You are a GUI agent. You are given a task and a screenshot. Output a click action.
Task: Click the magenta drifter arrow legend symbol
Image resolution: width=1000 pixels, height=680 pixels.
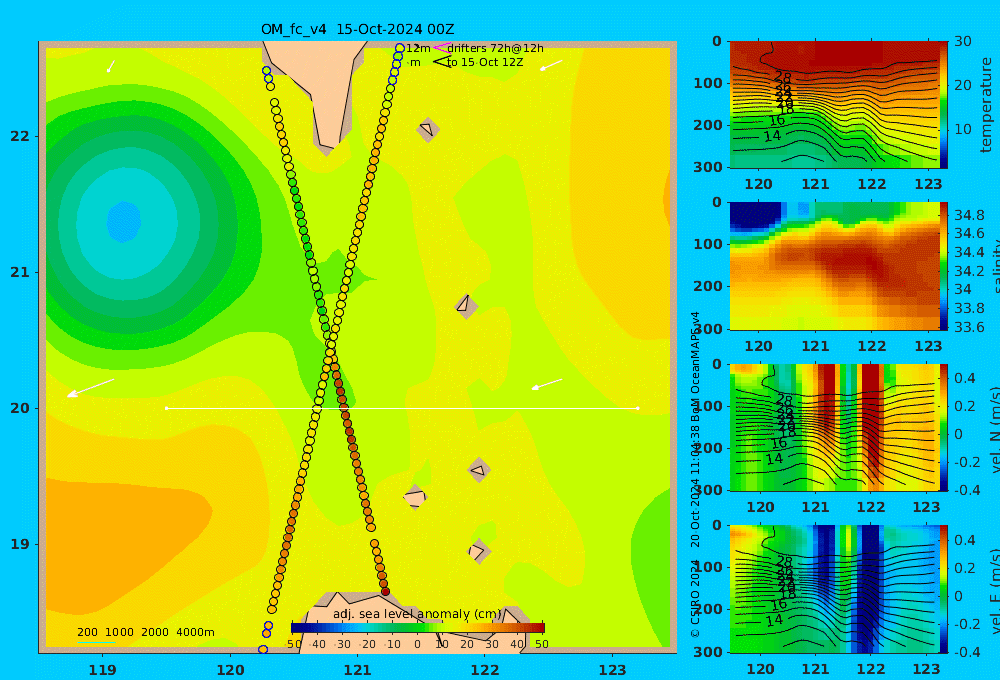coord(441,47)
